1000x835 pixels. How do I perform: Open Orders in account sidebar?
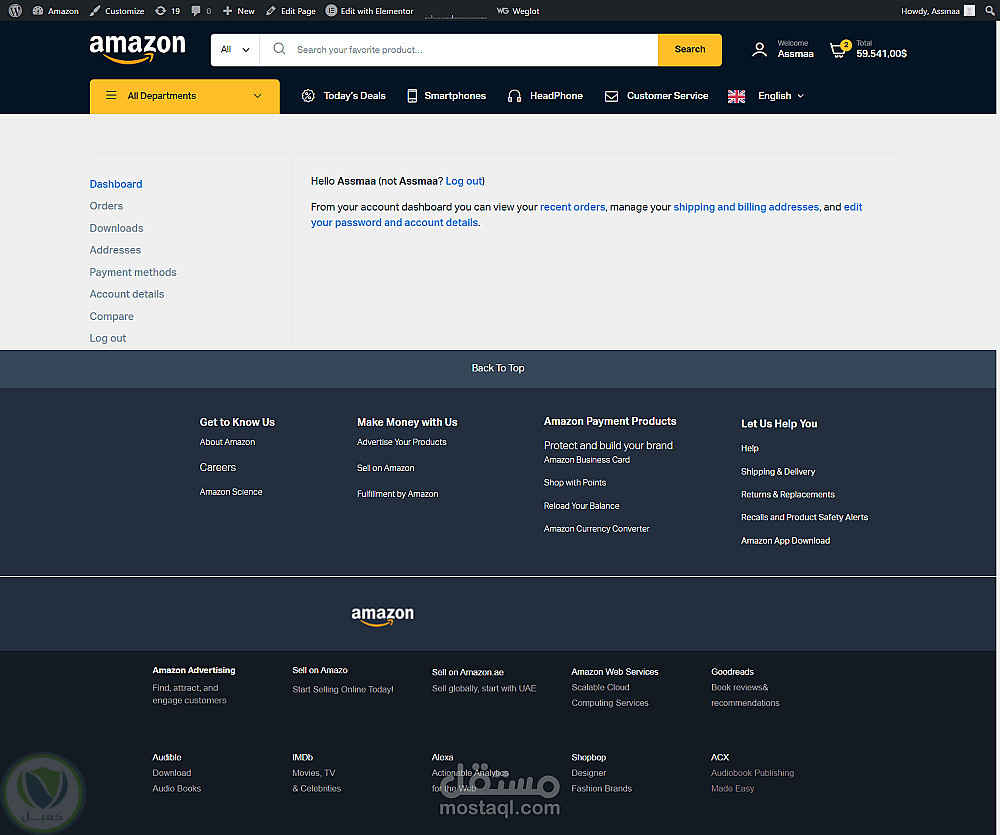click(x=106, y=206)
